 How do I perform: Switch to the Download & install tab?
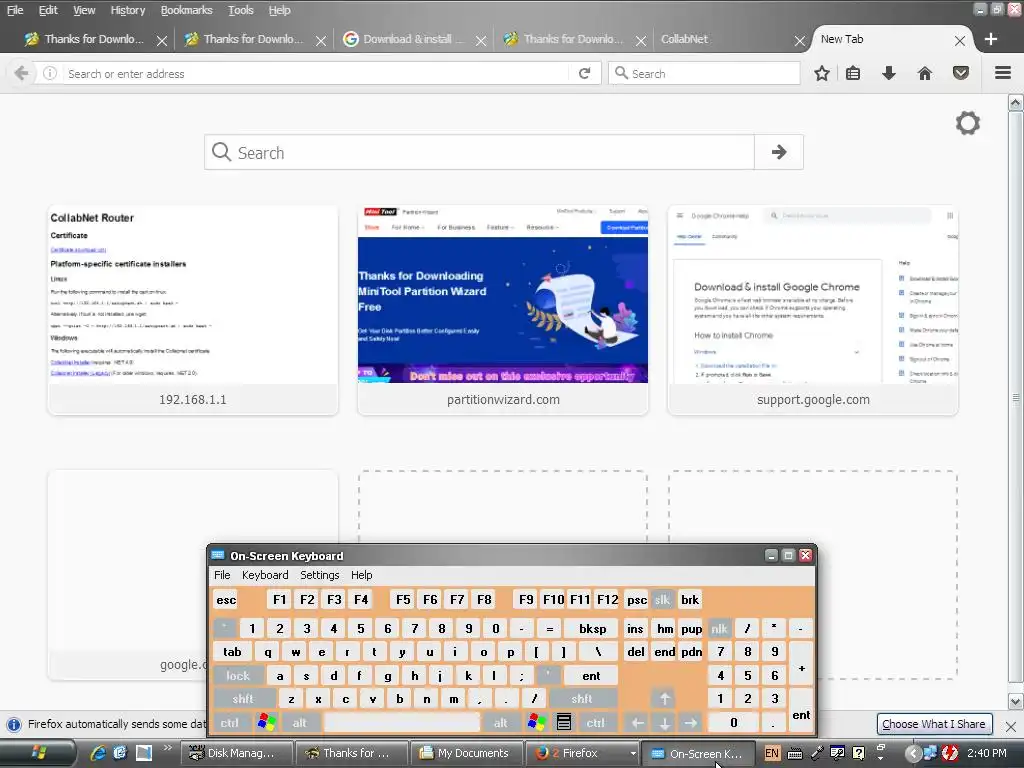(x=414, y=39)
